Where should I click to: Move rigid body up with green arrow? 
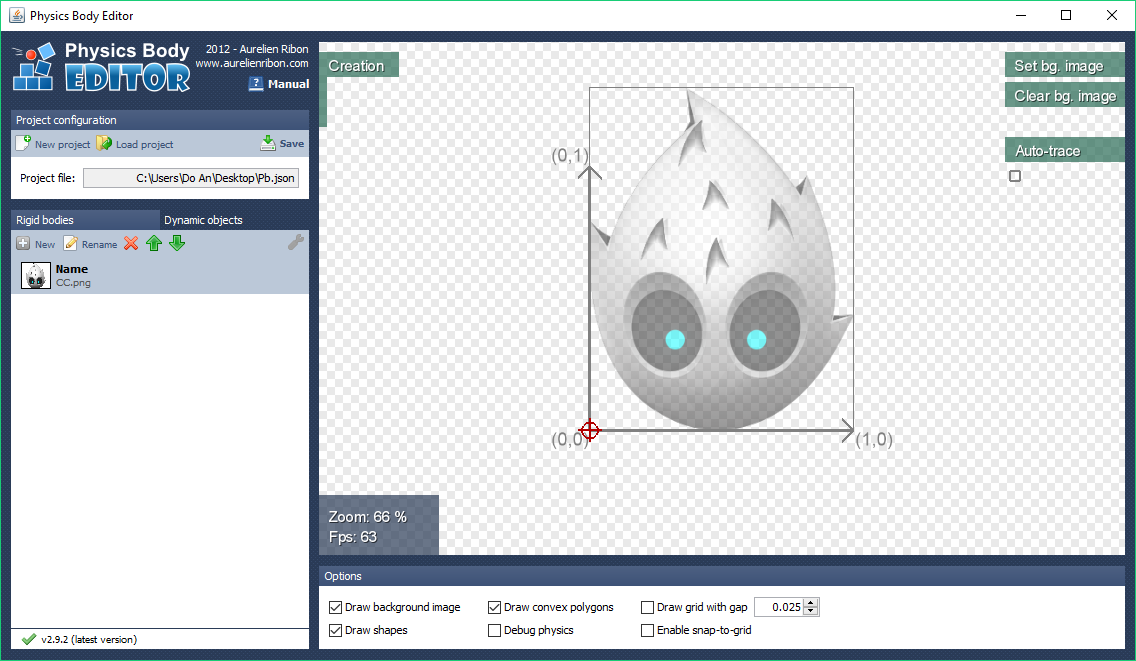154,244
